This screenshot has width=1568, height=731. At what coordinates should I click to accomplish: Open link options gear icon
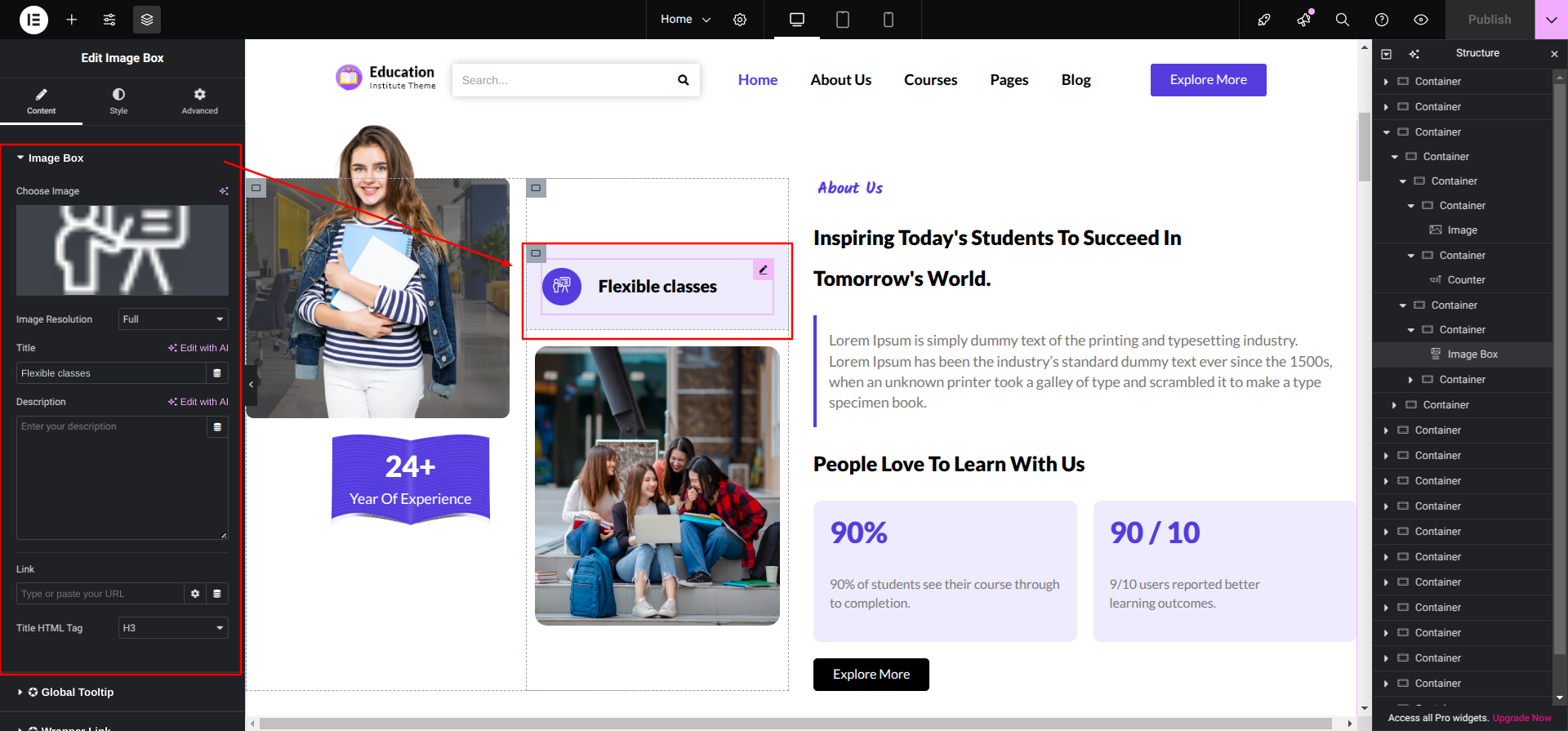(195, 594)
